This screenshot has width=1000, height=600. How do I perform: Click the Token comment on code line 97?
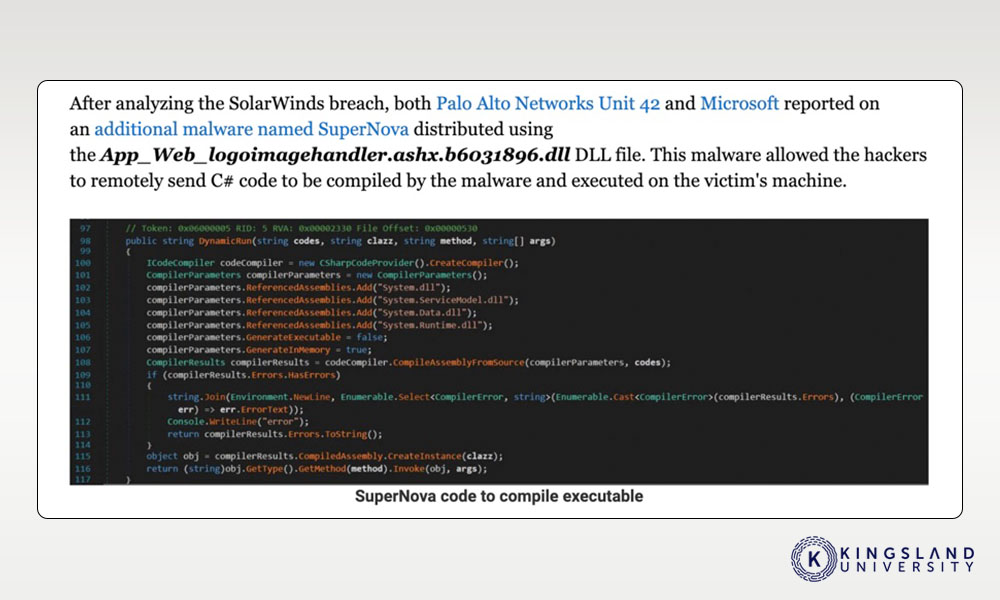tap(301, 228)
